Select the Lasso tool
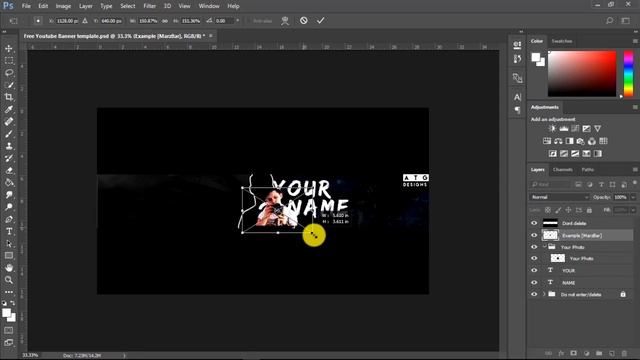The image size is (640, 360). click(x=9, y=73)
